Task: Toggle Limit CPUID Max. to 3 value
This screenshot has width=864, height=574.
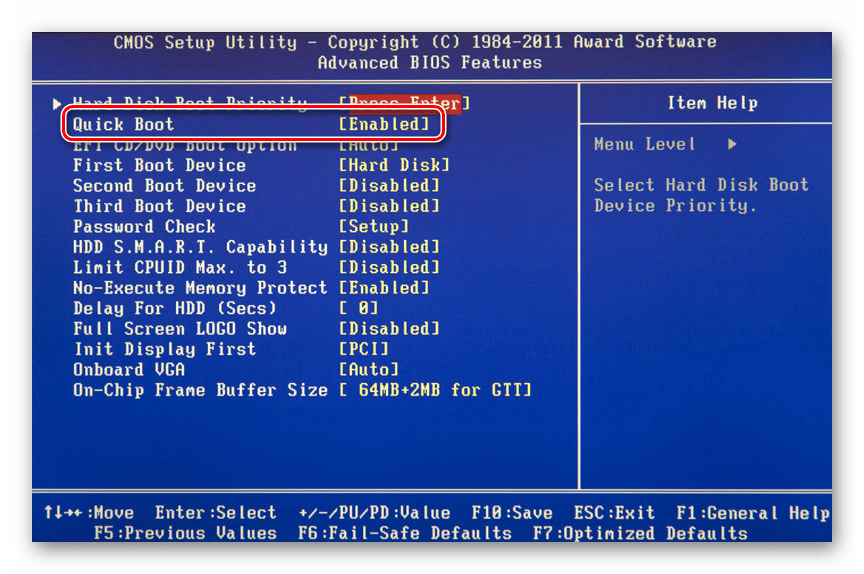Action: (389, 267)
